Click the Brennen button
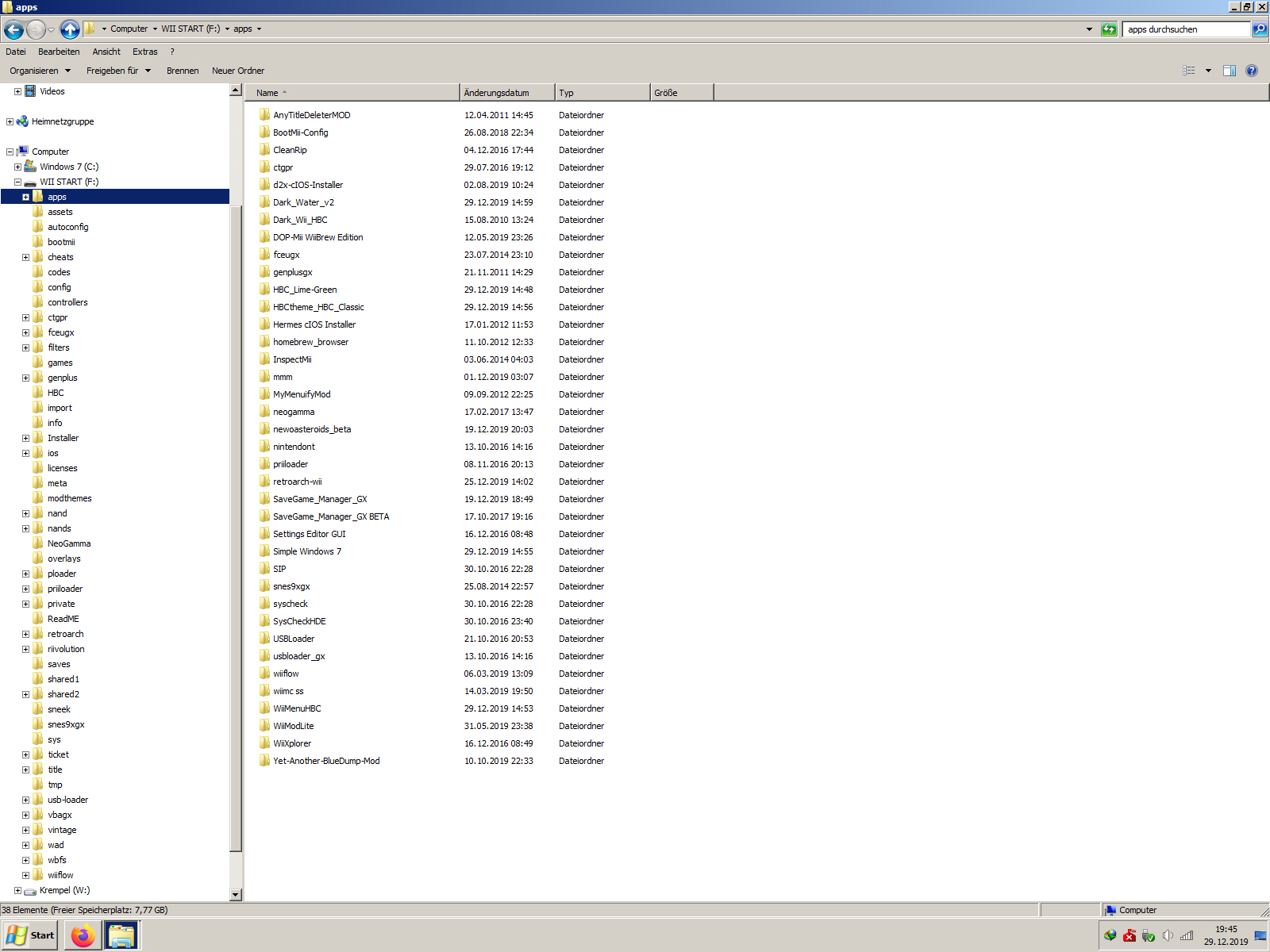 183,71
